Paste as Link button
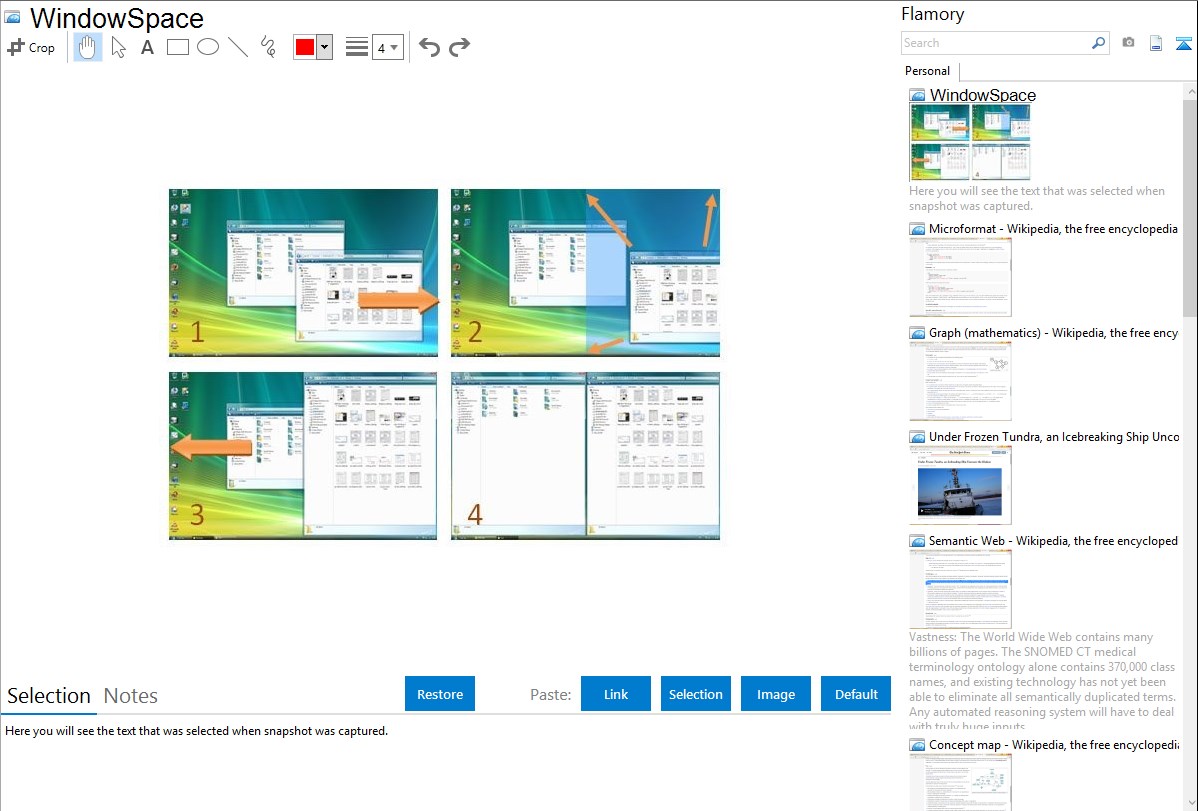 616,693
